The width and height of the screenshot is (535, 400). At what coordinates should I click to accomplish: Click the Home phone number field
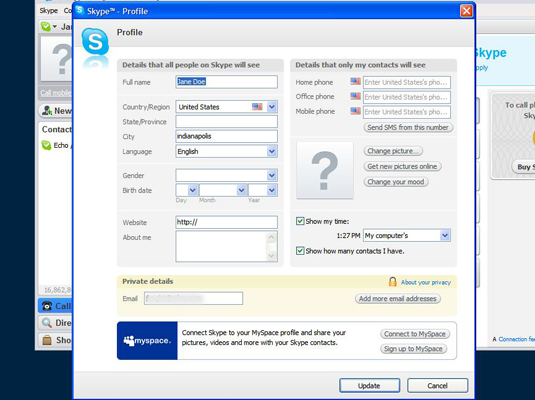[x=407, y=82]
